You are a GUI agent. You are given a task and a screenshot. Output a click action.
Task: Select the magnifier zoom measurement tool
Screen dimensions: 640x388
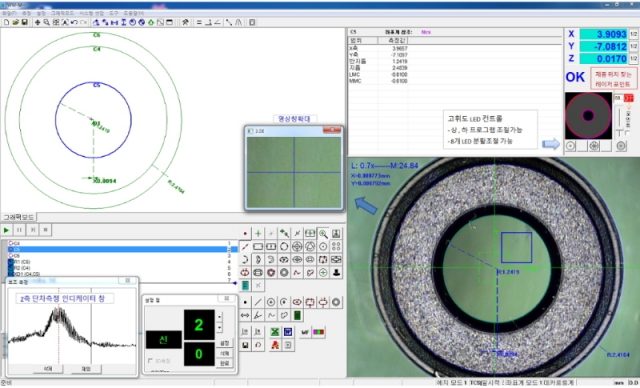tap(323, 234)
